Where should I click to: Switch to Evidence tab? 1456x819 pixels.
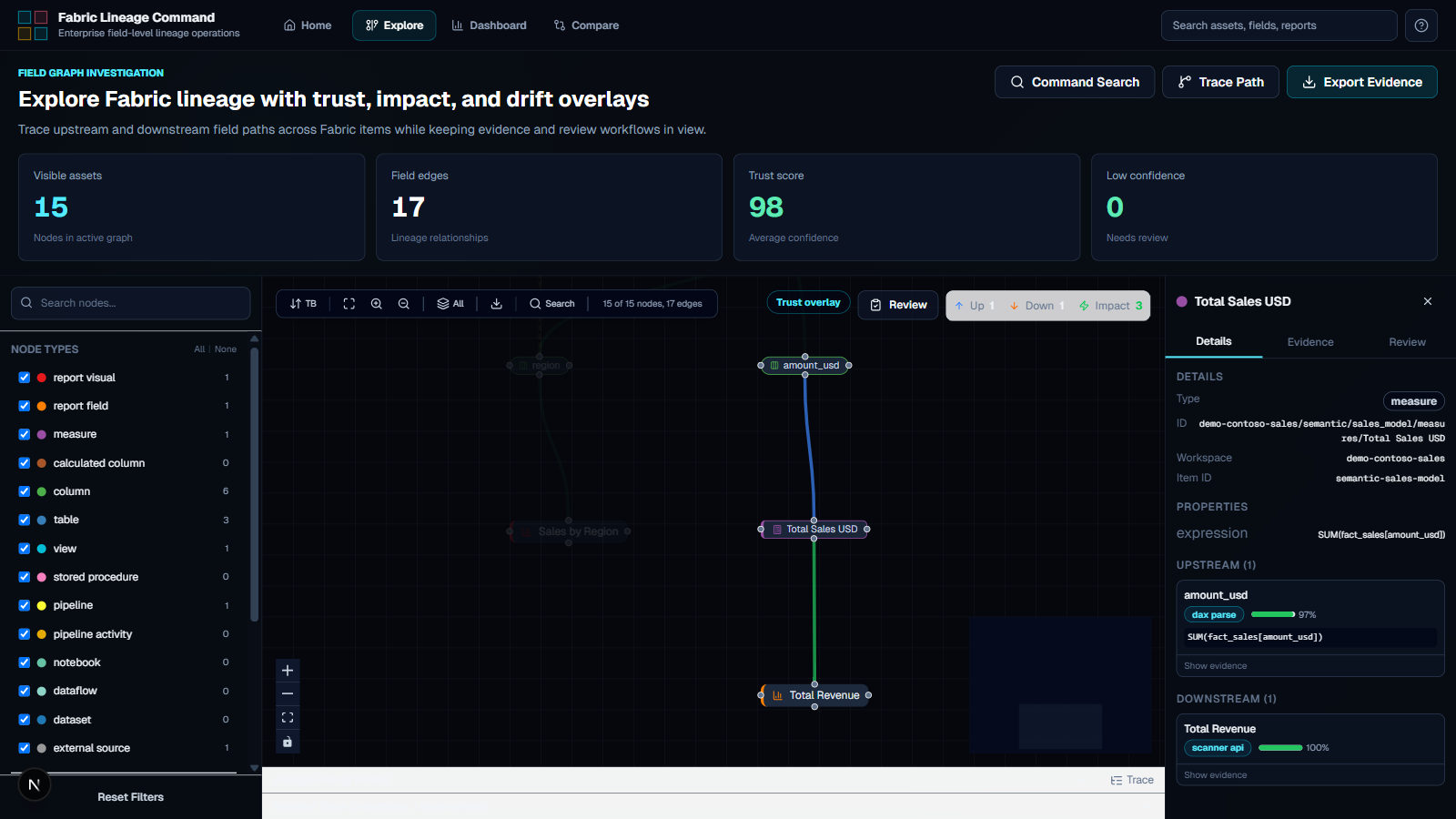1310,342
